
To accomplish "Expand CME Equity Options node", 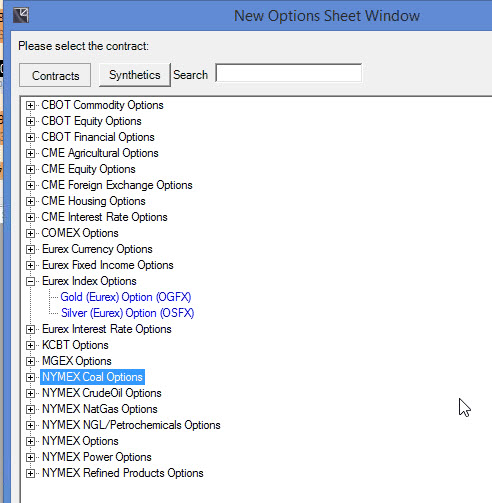I will pos(30,169).
